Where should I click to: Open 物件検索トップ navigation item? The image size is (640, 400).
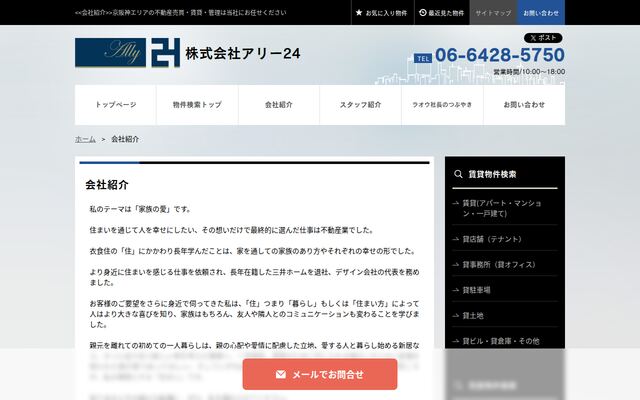point(197,105)
